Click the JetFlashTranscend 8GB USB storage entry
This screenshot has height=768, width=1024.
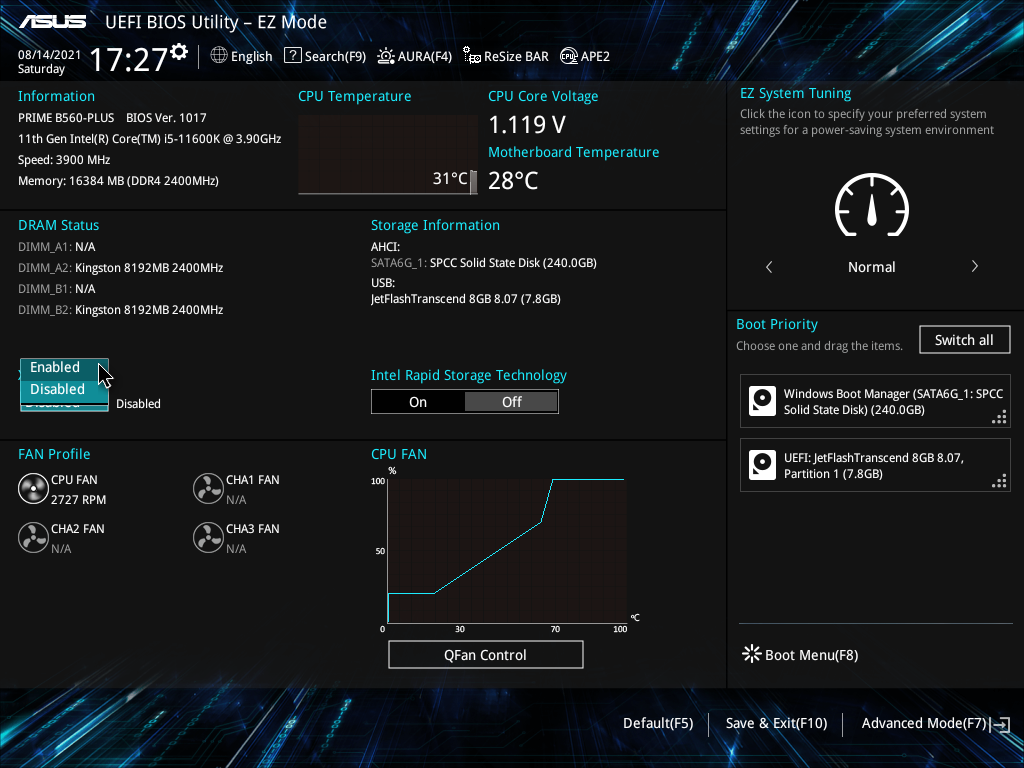pyautogui.click(x=466, y=298)
